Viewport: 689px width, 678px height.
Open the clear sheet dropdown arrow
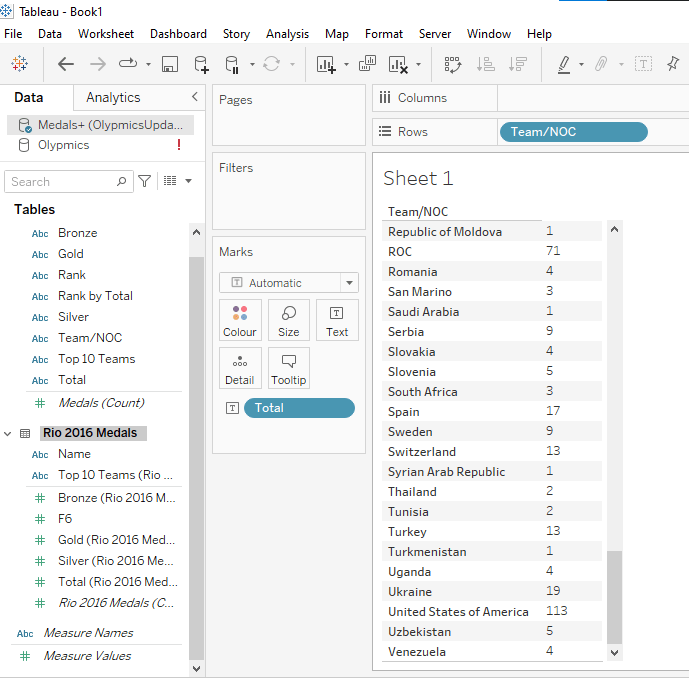[x=418, y=65]
